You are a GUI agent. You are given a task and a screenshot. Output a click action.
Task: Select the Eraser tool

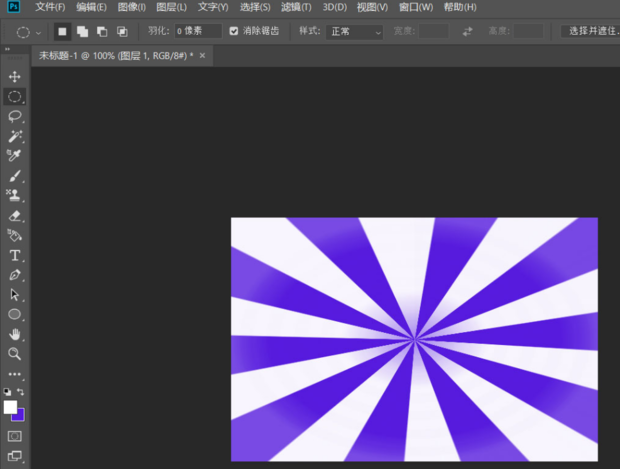pos(15,216)
